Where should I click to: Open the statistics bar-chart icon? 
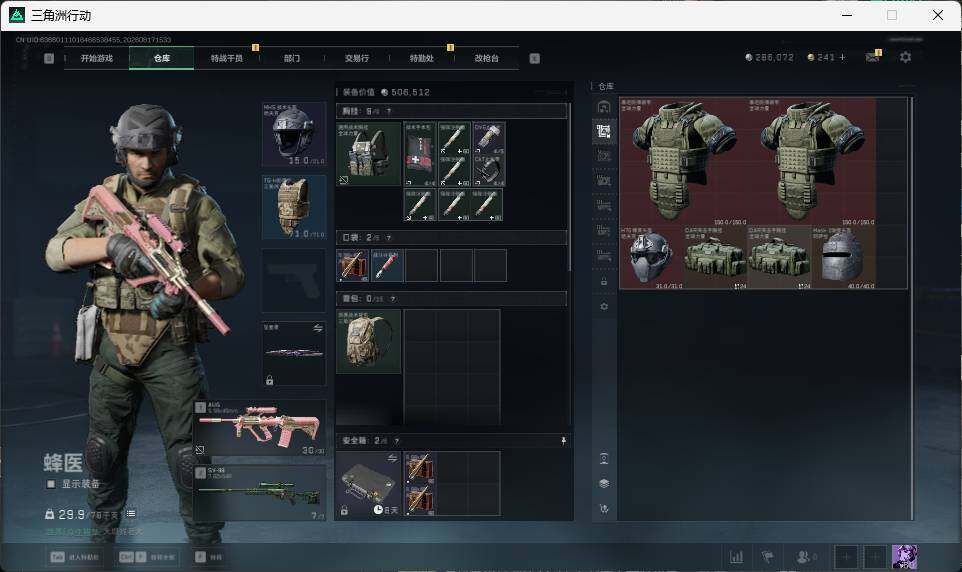(736, 557)
